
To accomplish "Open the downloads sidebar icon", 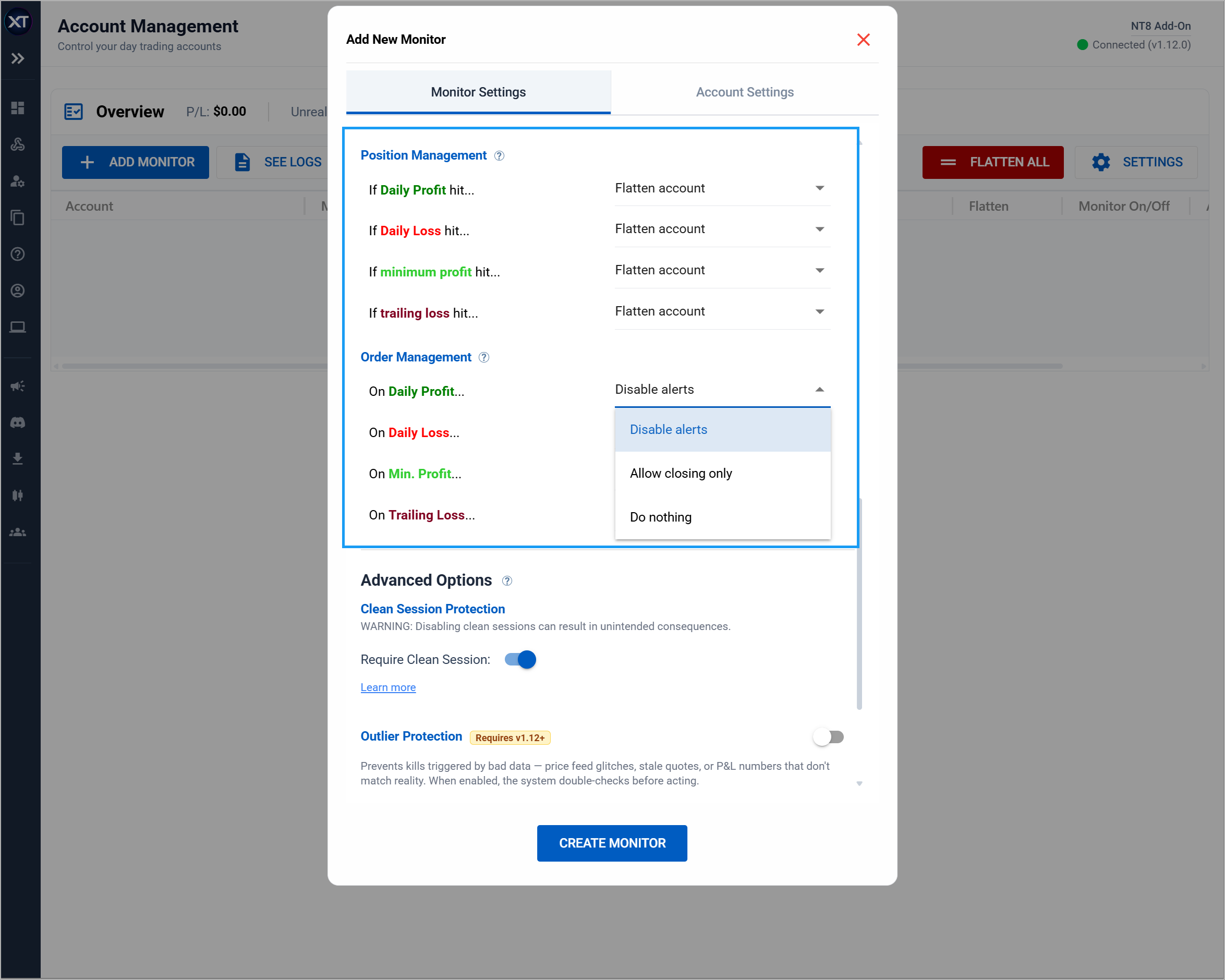I will (18, 458).
